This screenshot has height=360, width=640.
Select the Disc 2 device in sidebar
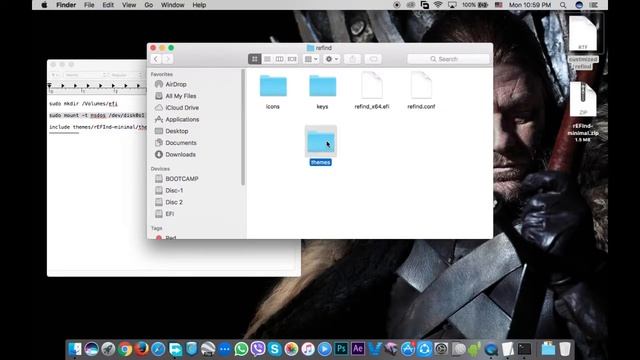tap(174, 202)
